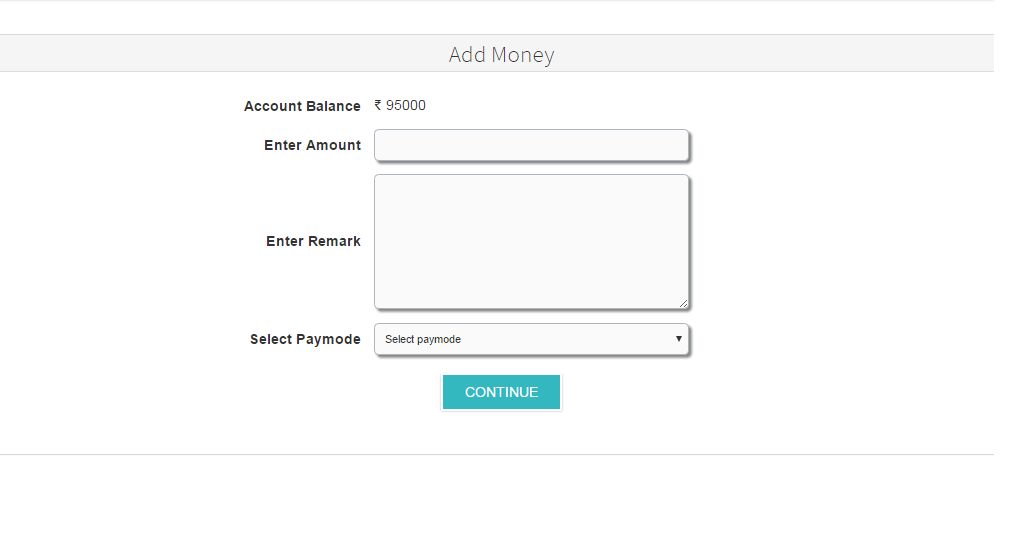Focus the Enter Remark text area

pyautogui.click(x=531, y=241)
